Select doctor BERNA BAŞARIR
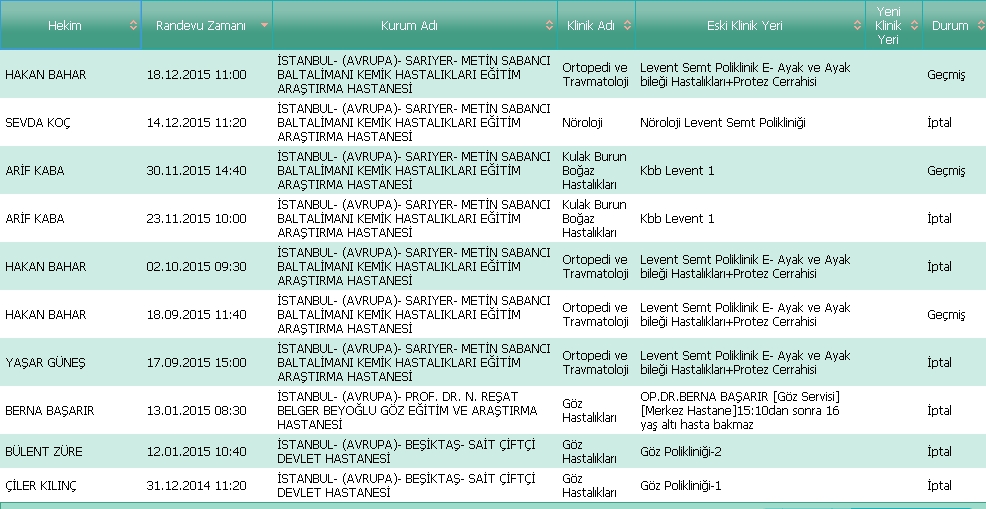This screenshot has width=986, height=509. (50, 411)
